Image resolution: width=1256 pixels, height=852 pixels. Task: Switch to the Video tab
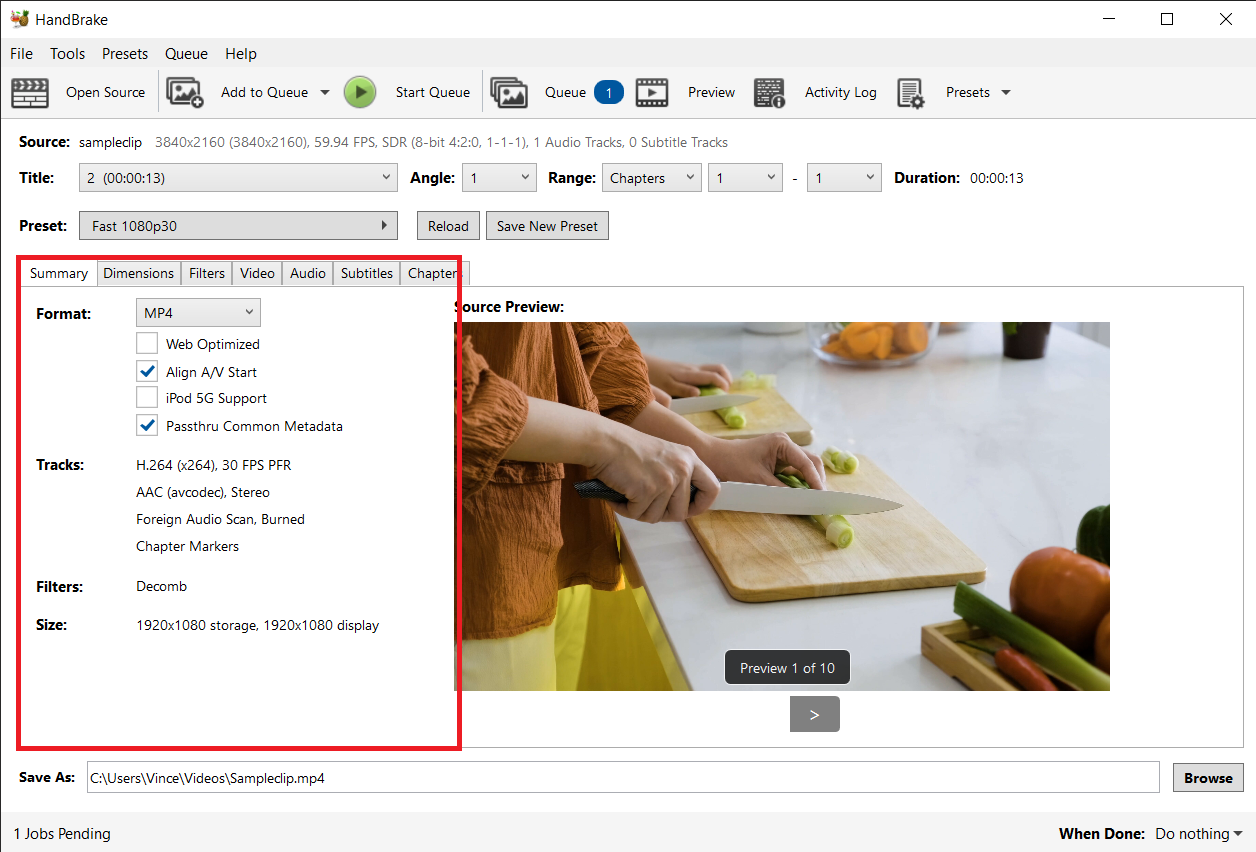pyautogui.click(x=257, y=272)
